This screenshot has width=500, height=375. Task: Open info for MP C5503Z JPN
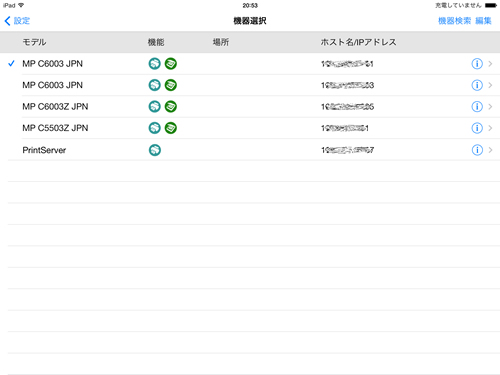click(477, 128)
